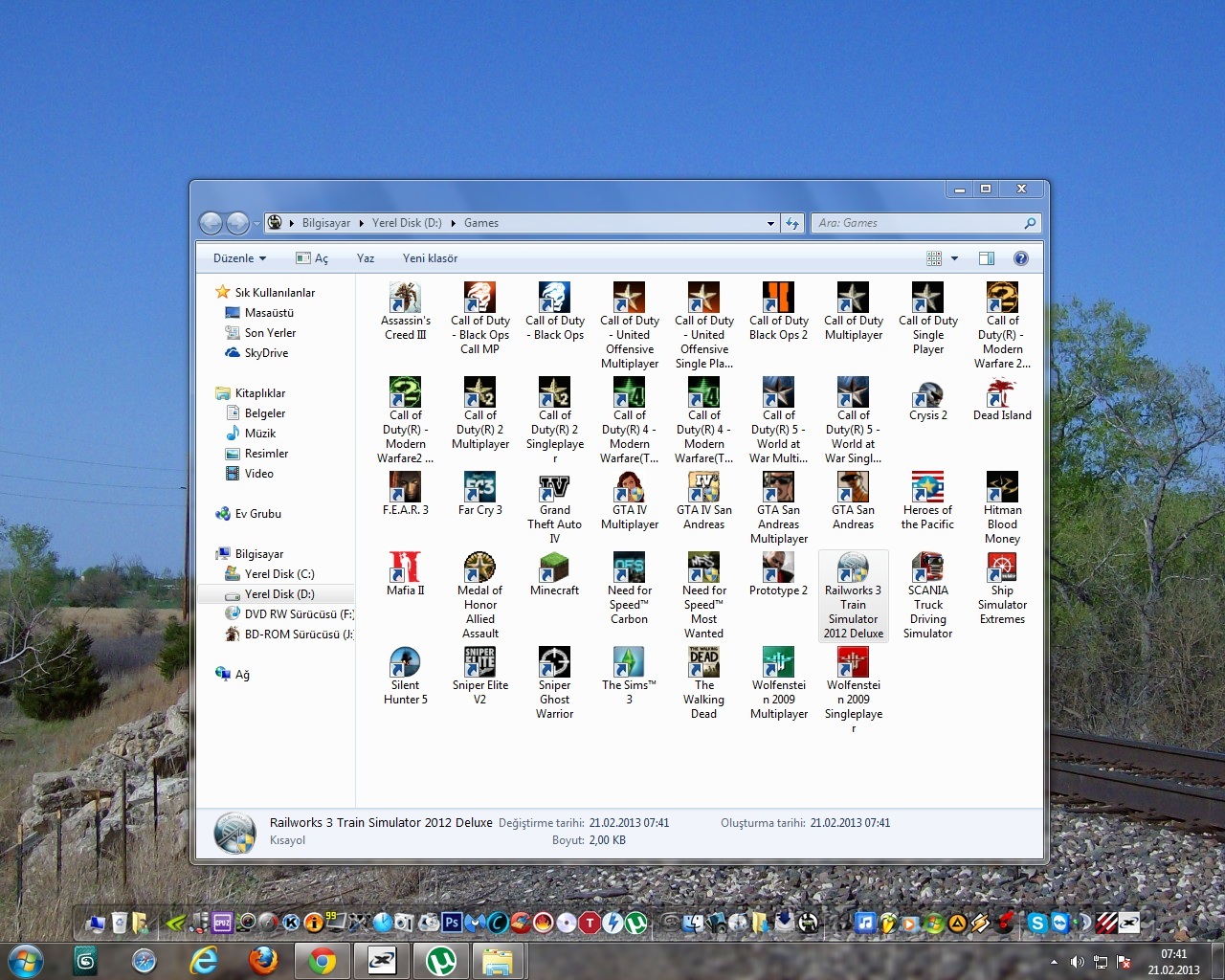Select Ev Grubu in navigation pane
This screenshot has width=1225, height=980.
pos(248,514)
